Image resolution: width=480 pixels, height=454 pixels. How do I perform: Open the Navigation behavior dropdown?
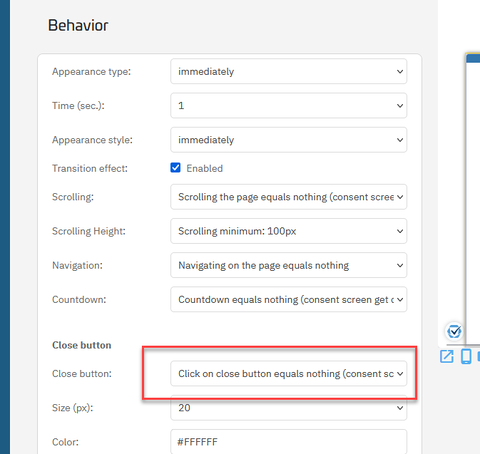coord(289,265)
